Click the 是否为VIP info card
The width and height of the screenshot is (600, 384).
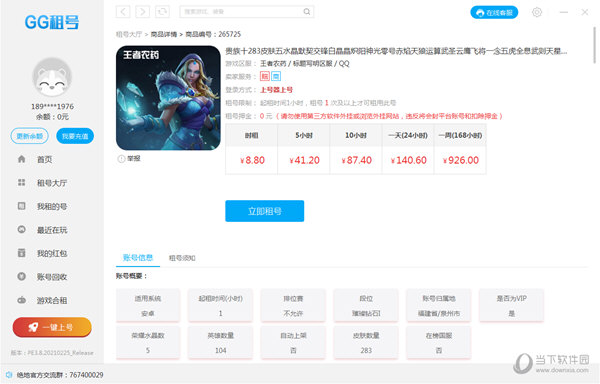(512, 306)
